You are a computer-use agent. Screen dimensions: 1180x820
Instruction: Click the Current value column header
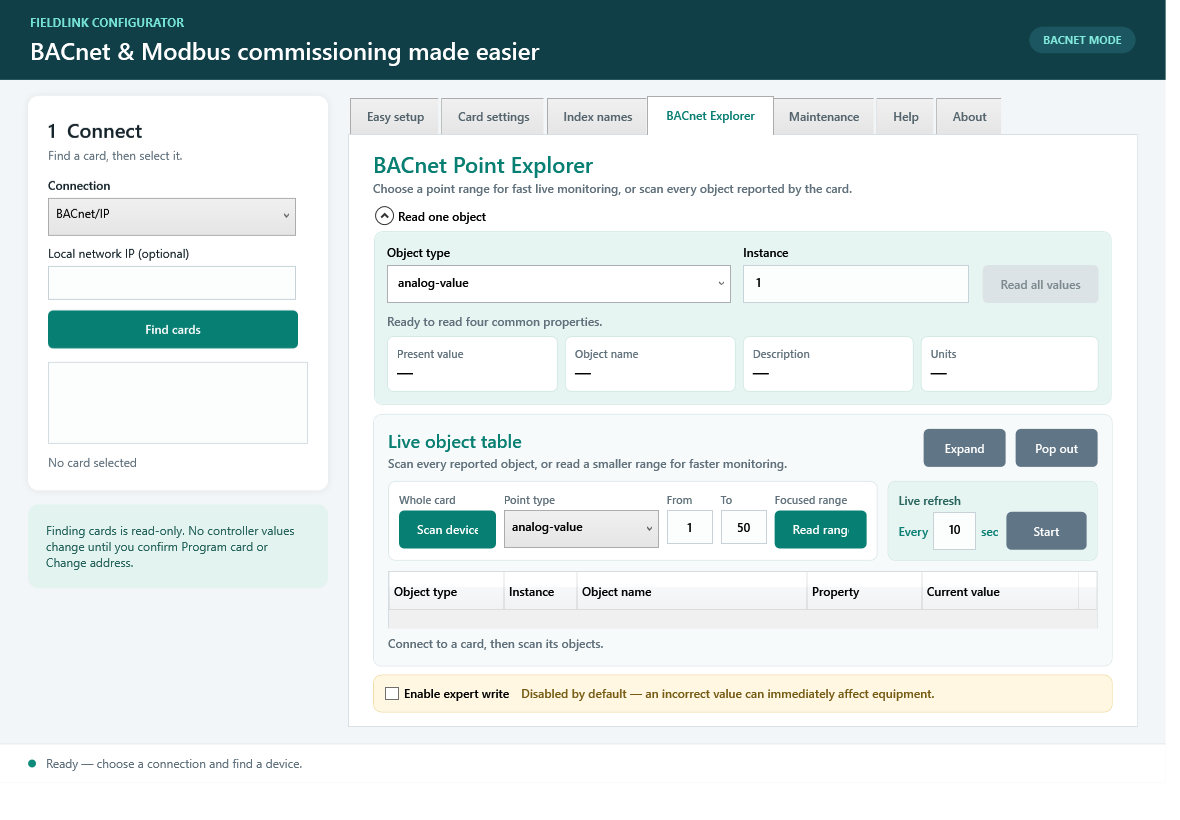1000,591
